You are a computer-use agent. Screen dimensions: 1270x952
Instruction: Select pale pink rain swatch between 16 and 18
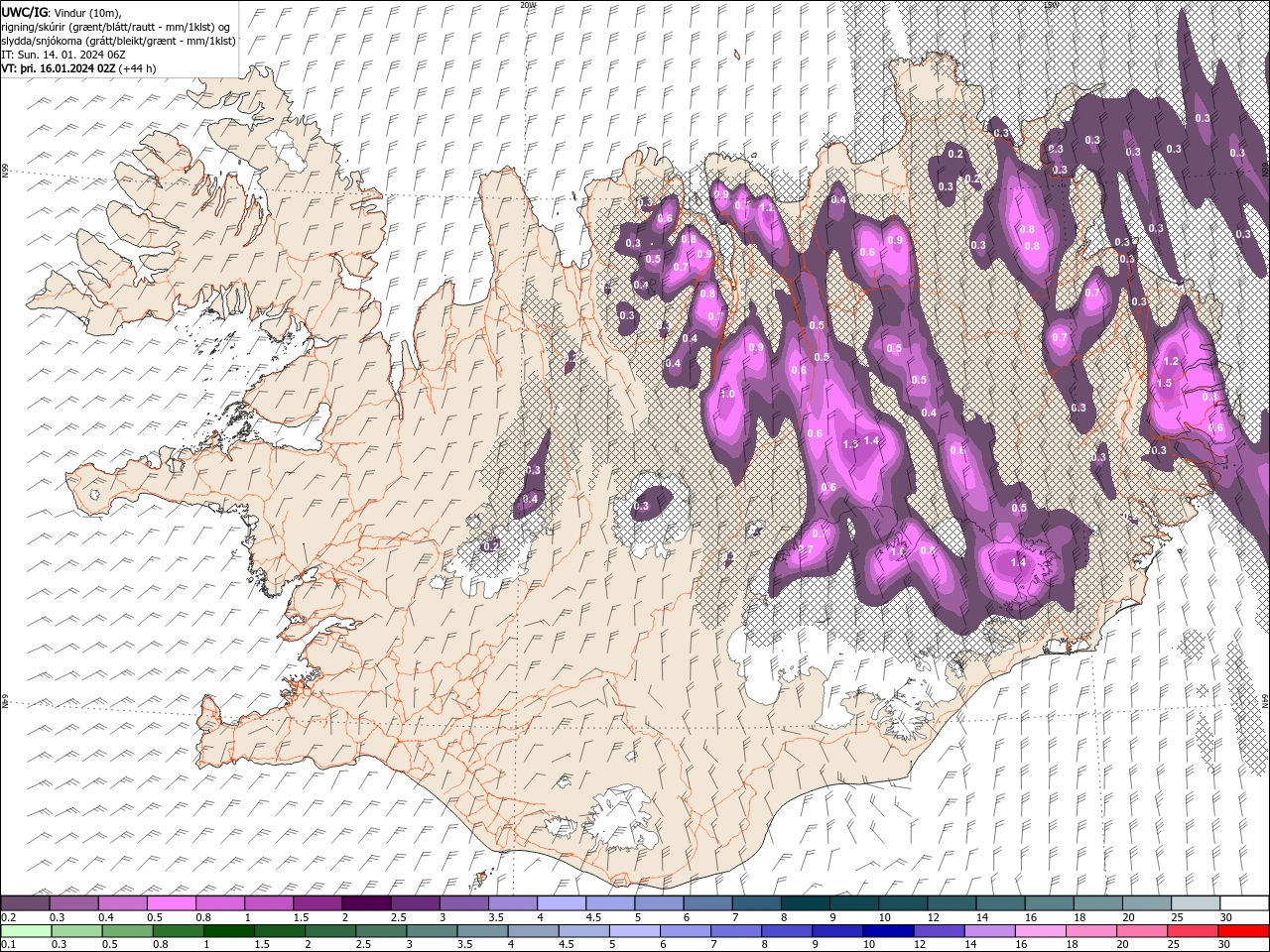tap(1040, 930)
